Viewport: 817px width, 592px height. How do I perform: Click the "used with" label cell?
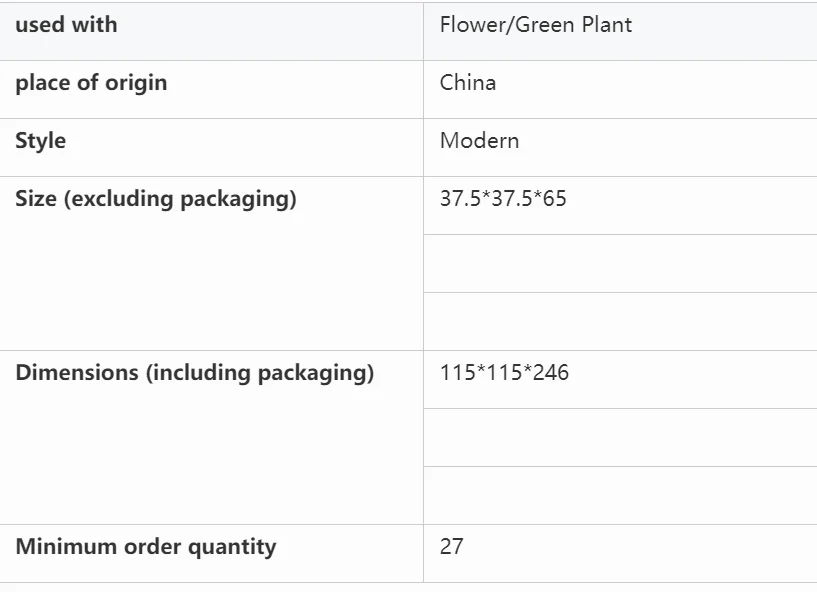(x=66, y=25)
